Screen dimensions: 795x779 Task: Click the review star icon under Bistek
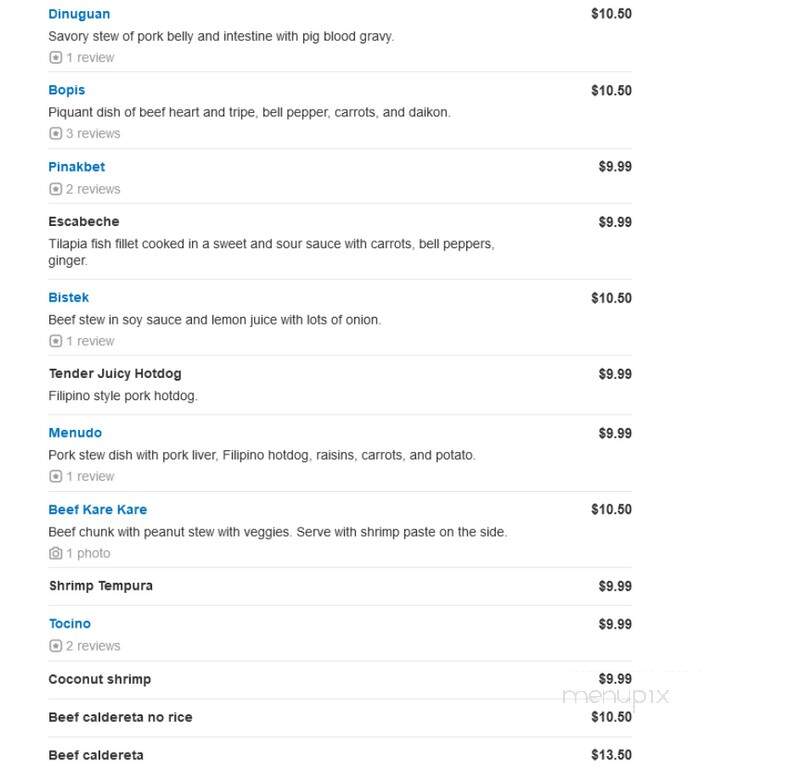[55, 341]
